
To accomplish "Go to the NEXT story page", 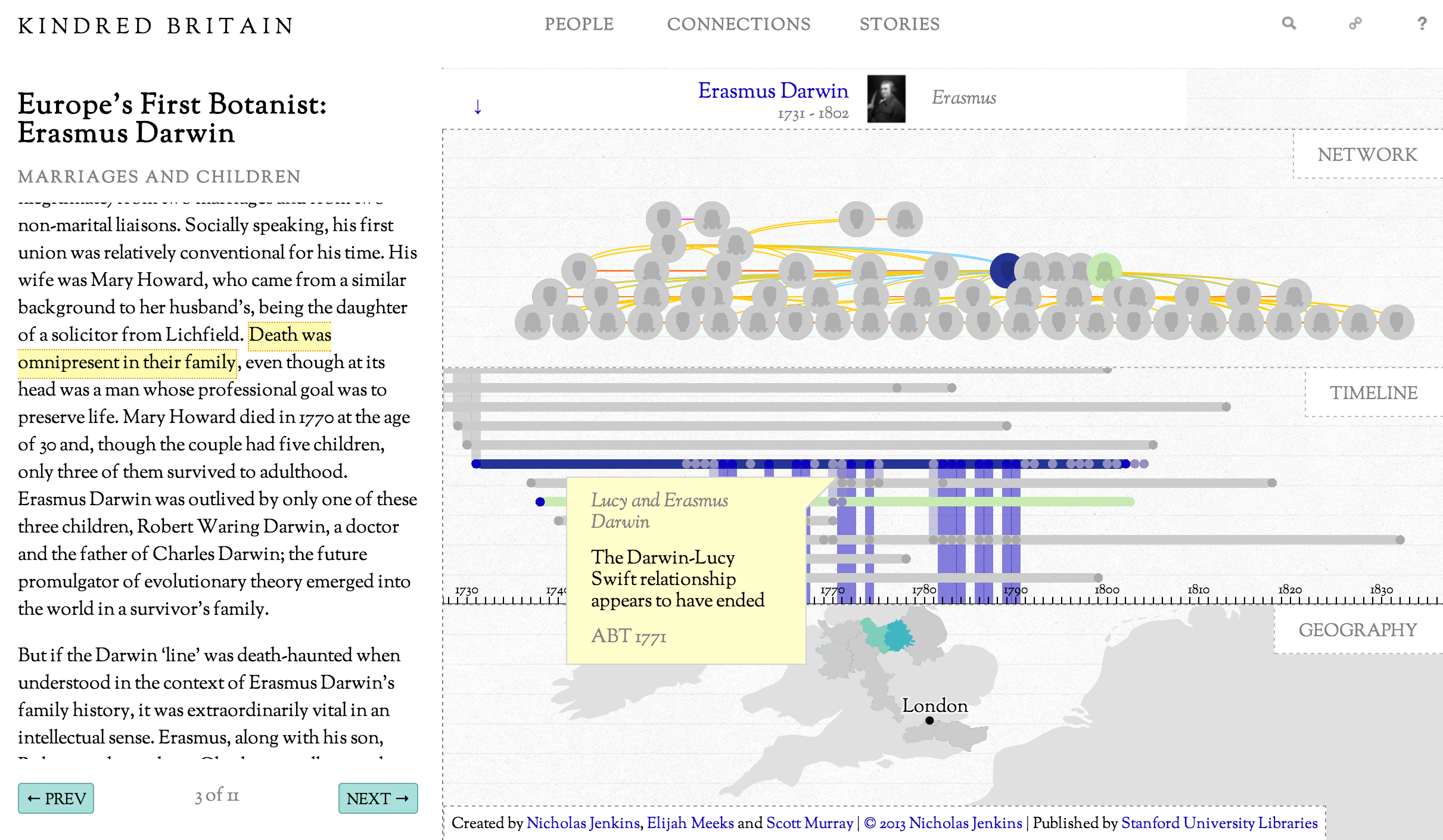I will click(378, 798).
